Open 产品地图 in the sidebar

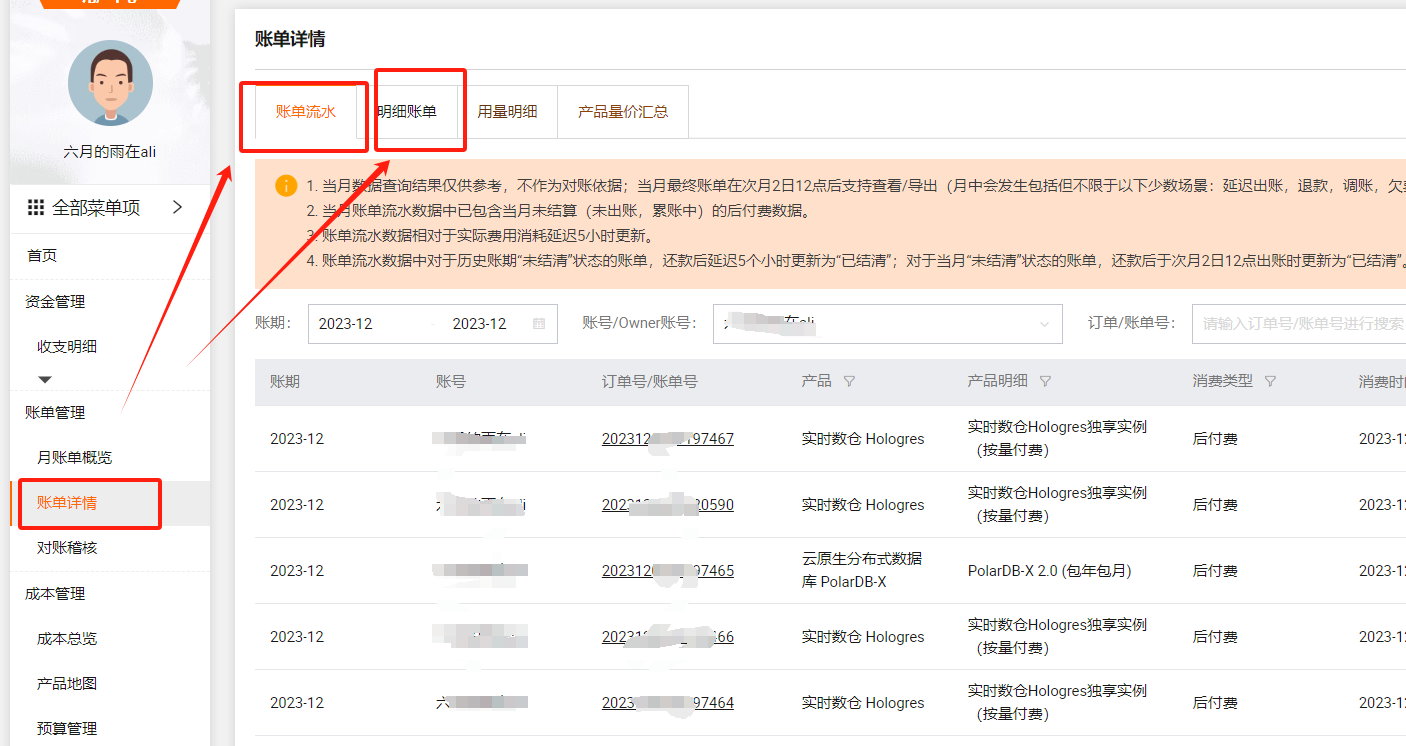click(67, 684)
